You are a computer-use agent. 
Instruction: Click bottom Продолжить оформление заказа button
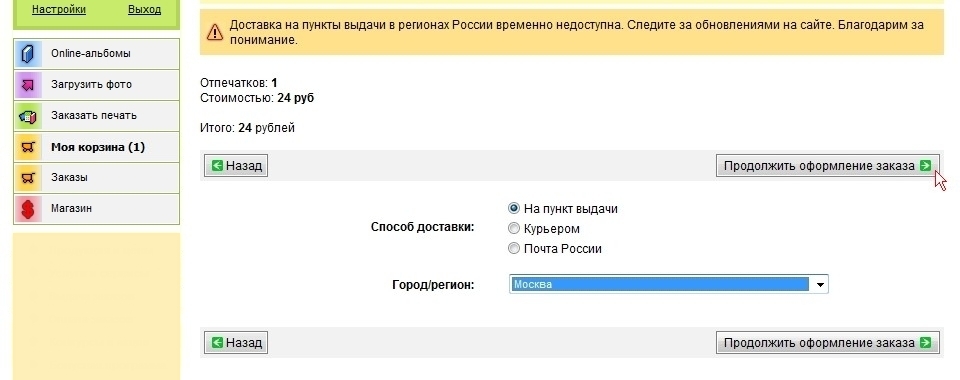pyautogui.click(x=827, y=343)
